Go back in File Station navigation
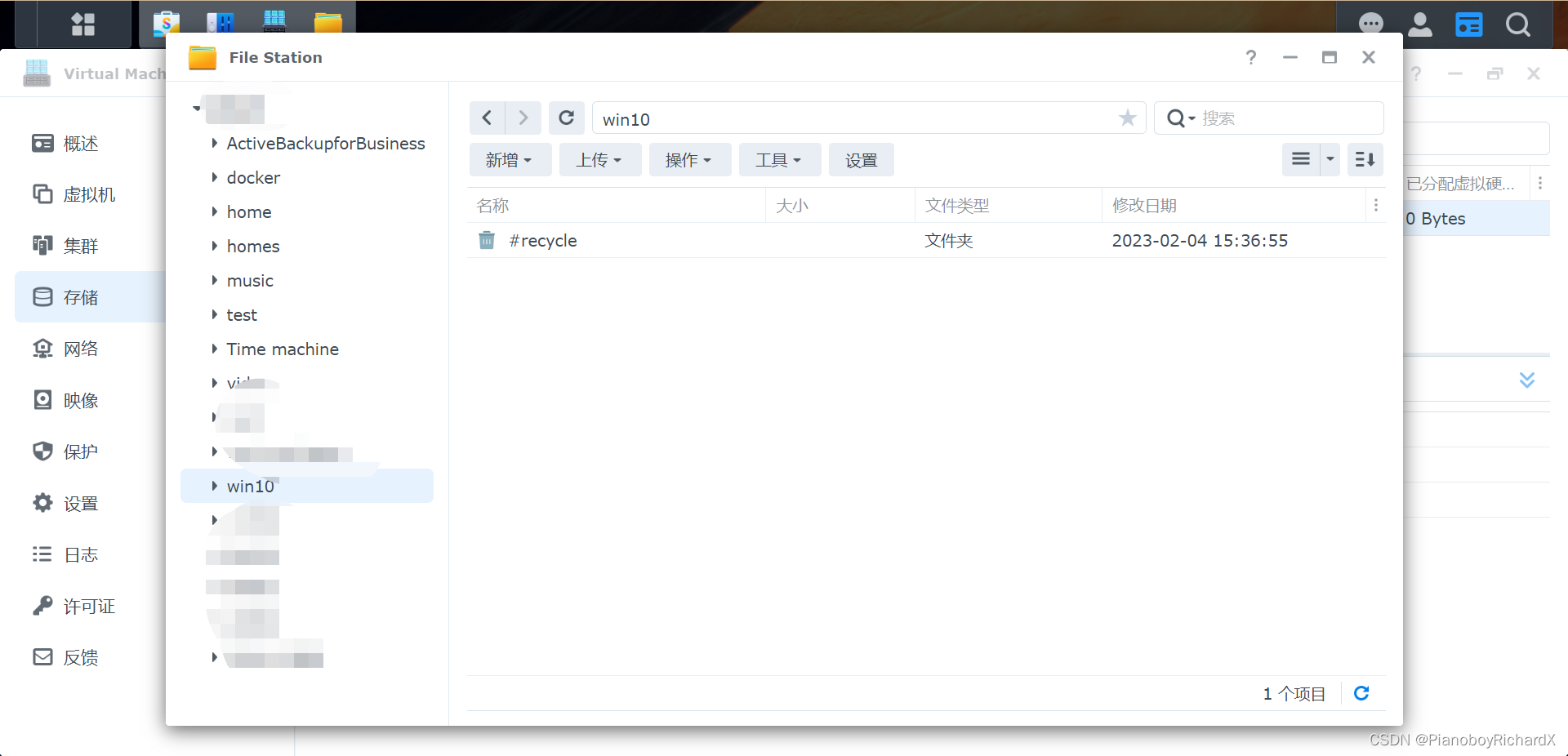This screenshot has height=756, width=1568. (487, 118)
